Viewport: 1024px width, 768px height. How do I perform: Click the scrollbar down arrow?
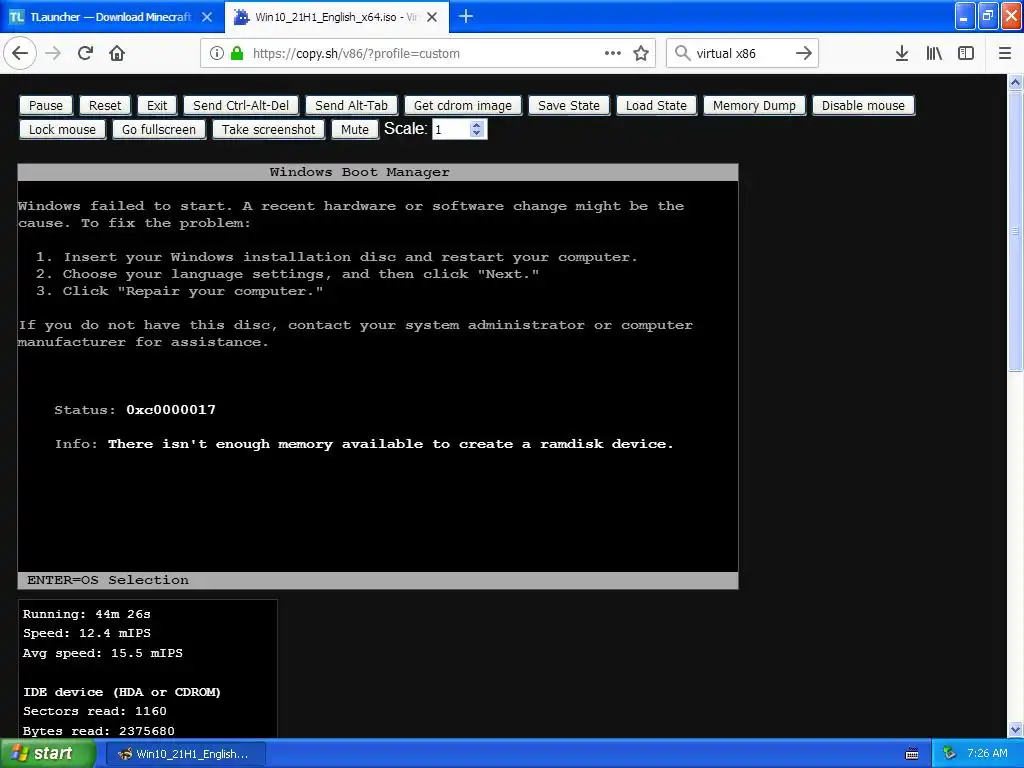[1015, 729]
